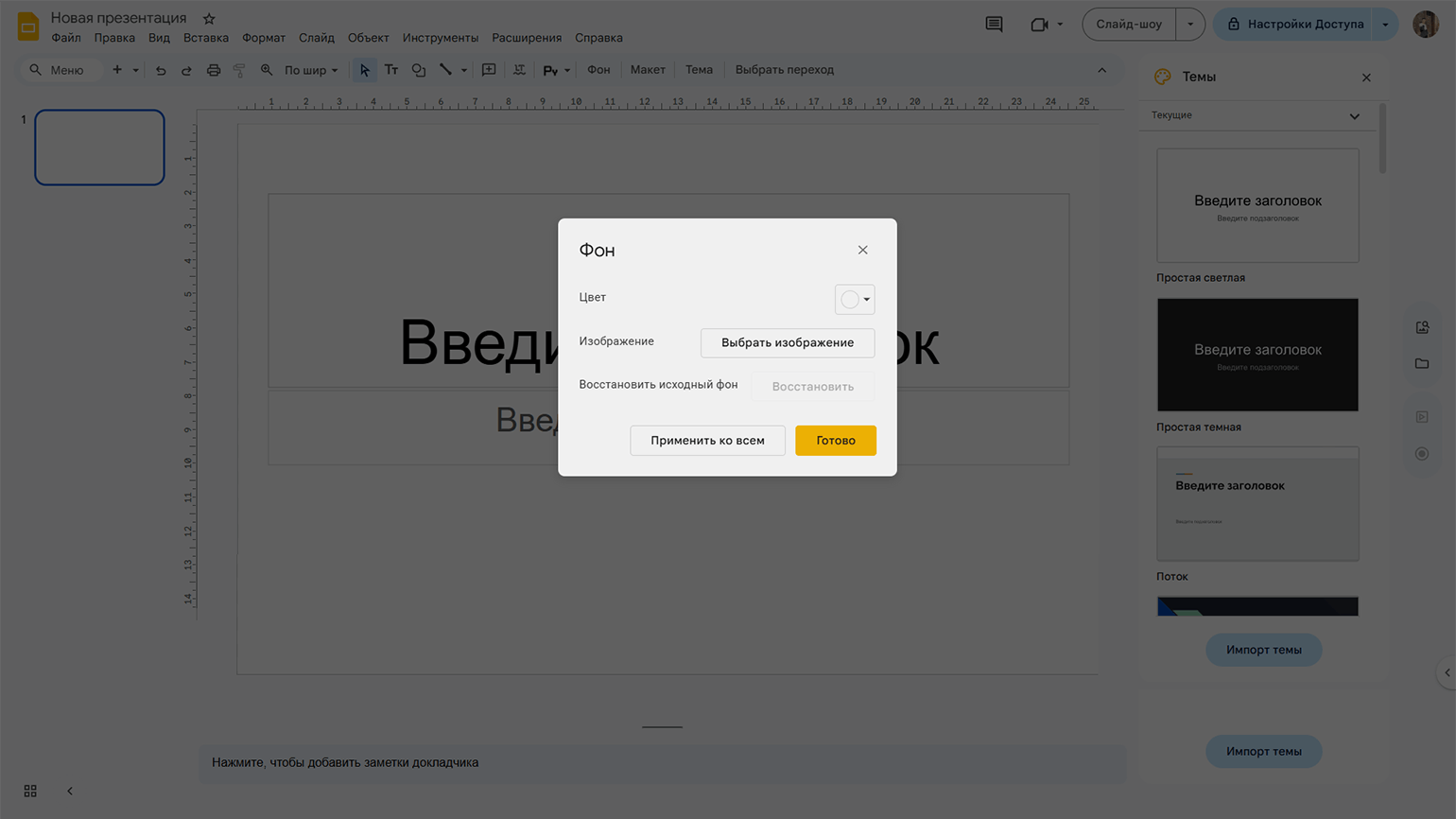Star the presentation title
The height and width of the screenshot is (819, 1456).
tap(209, 19)
